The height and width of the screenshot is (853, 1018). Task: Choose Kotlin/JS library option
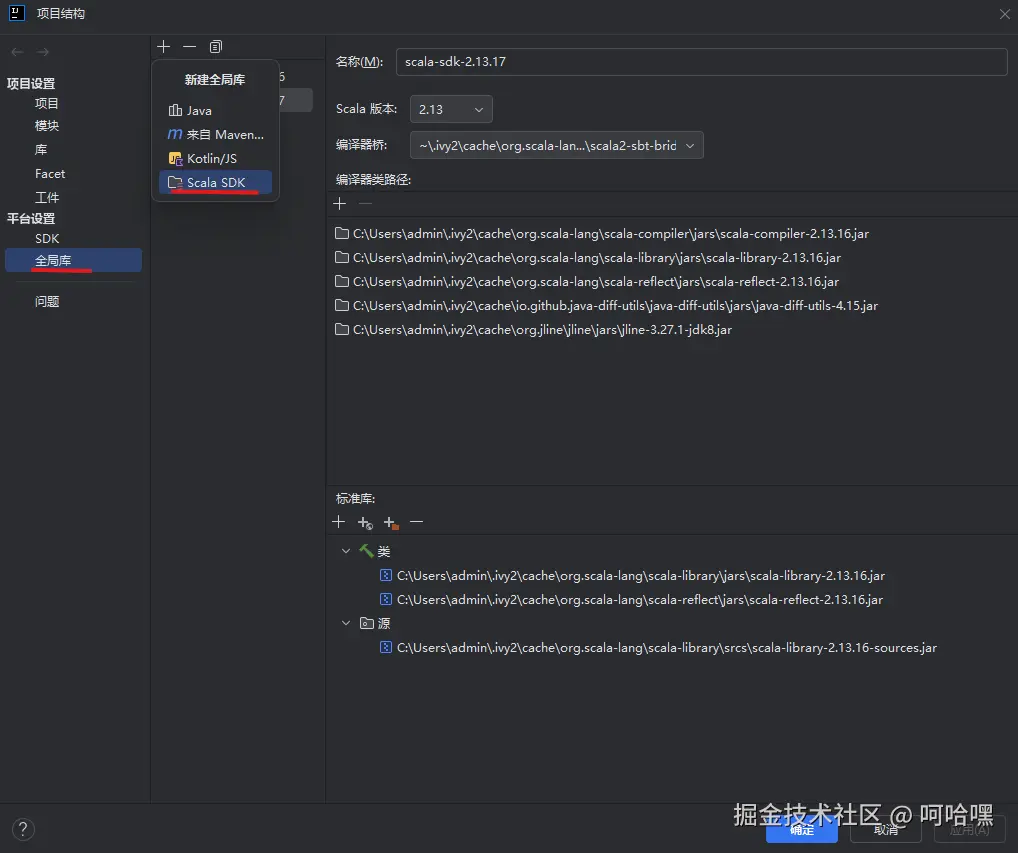[x=216, y=158]
